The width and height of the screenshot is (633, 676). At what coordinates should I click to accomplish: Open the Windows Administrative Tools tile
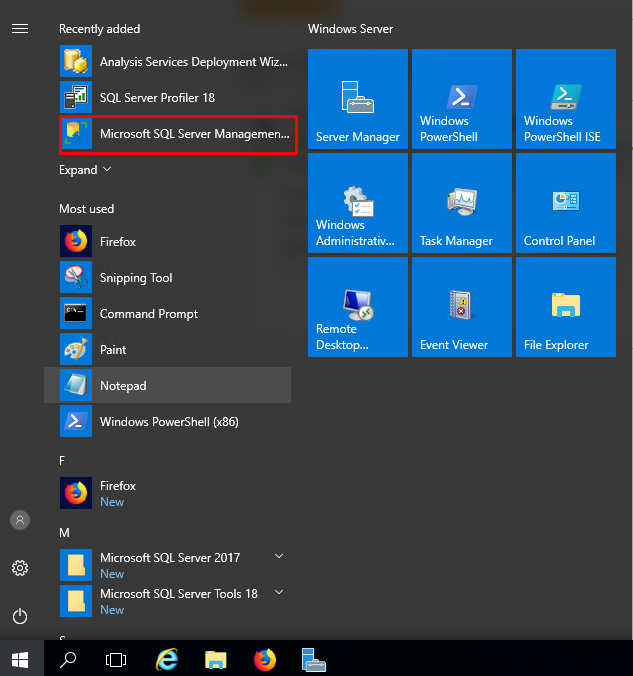(x=358, y=203)
